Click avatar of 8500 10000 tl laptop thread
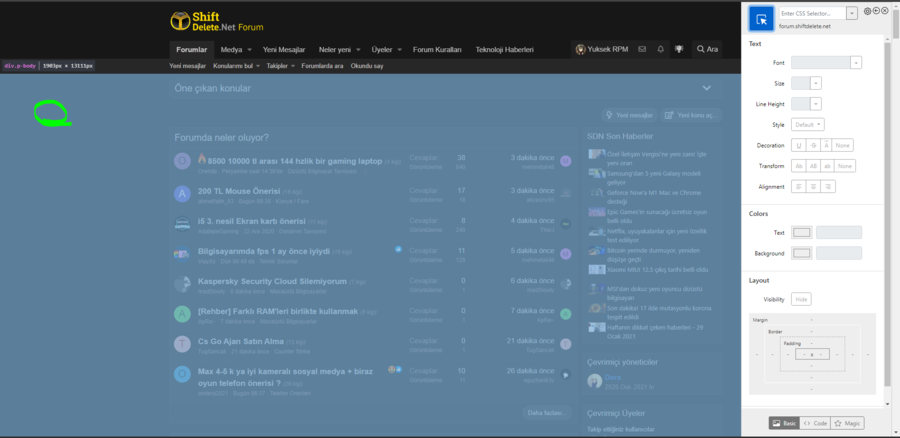This screenshot has height=438, width=900. click(182, 161)
